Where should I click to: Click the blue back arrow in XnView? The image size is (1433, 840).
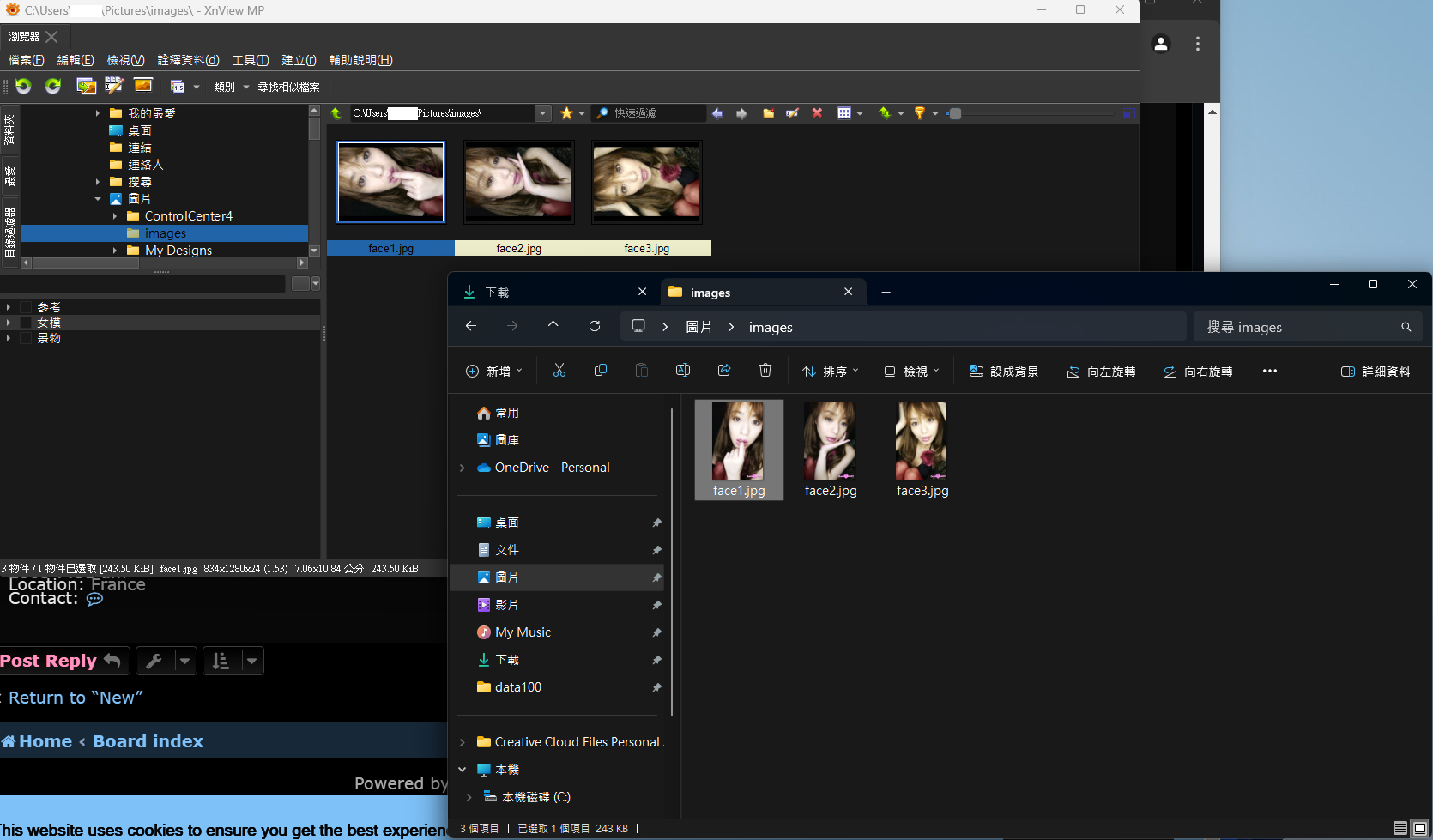717,113
